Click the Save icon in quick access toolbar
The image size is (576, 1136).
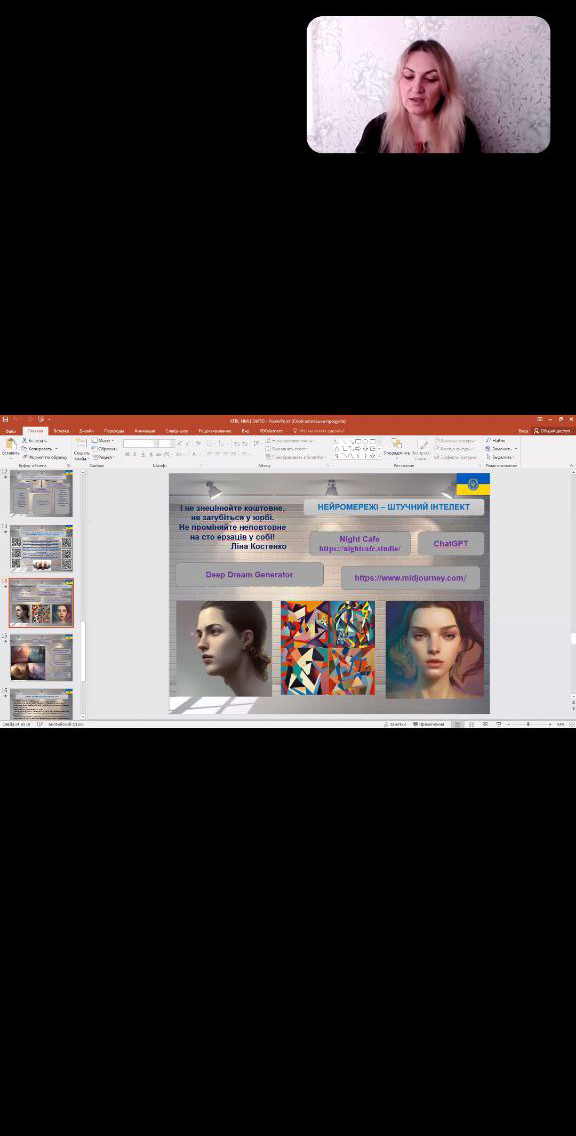tap(5, 419)
